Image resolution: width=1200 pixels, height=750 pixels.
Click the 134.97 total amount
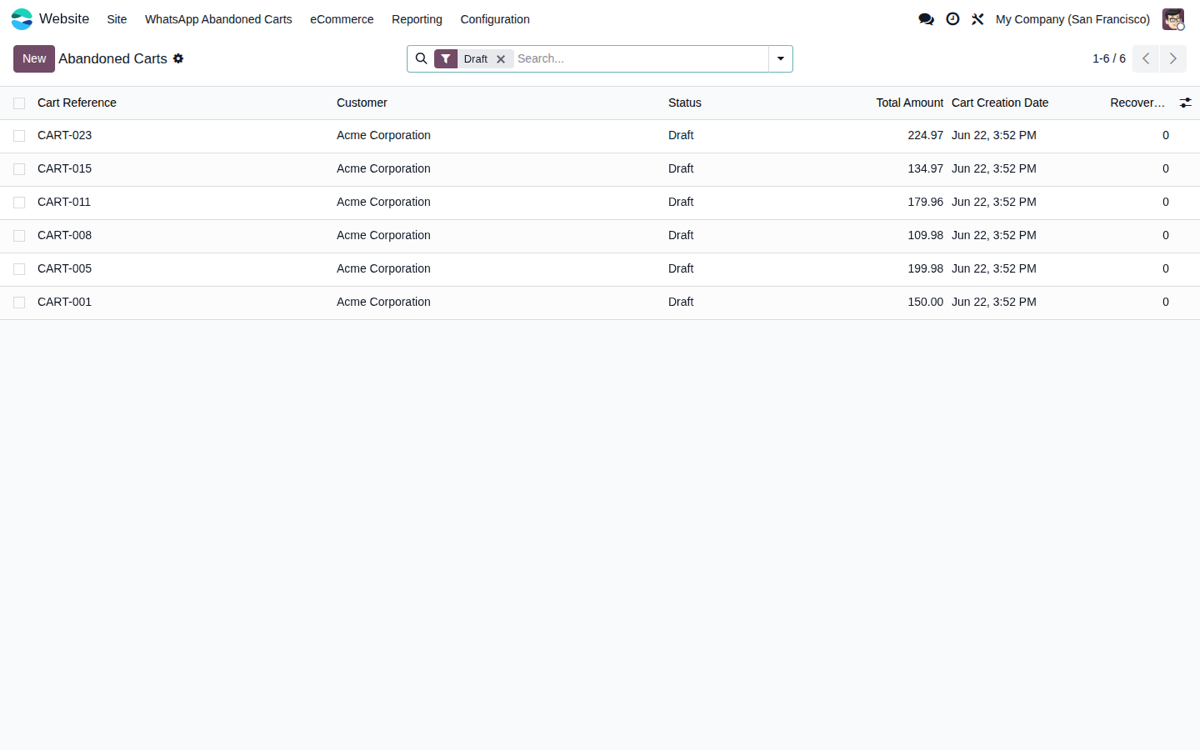point(925,168)
